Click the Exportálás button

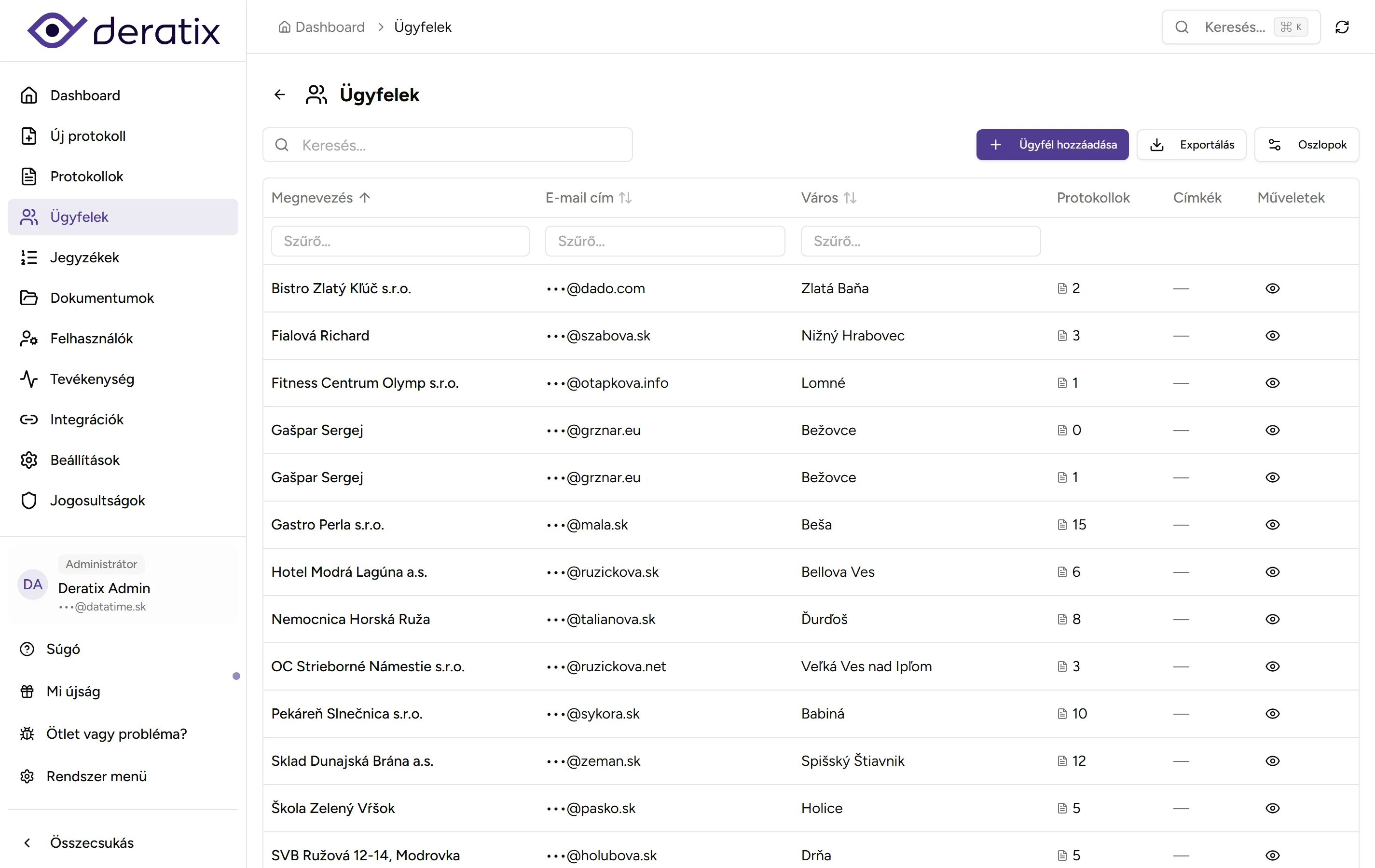click(1191, 145)
